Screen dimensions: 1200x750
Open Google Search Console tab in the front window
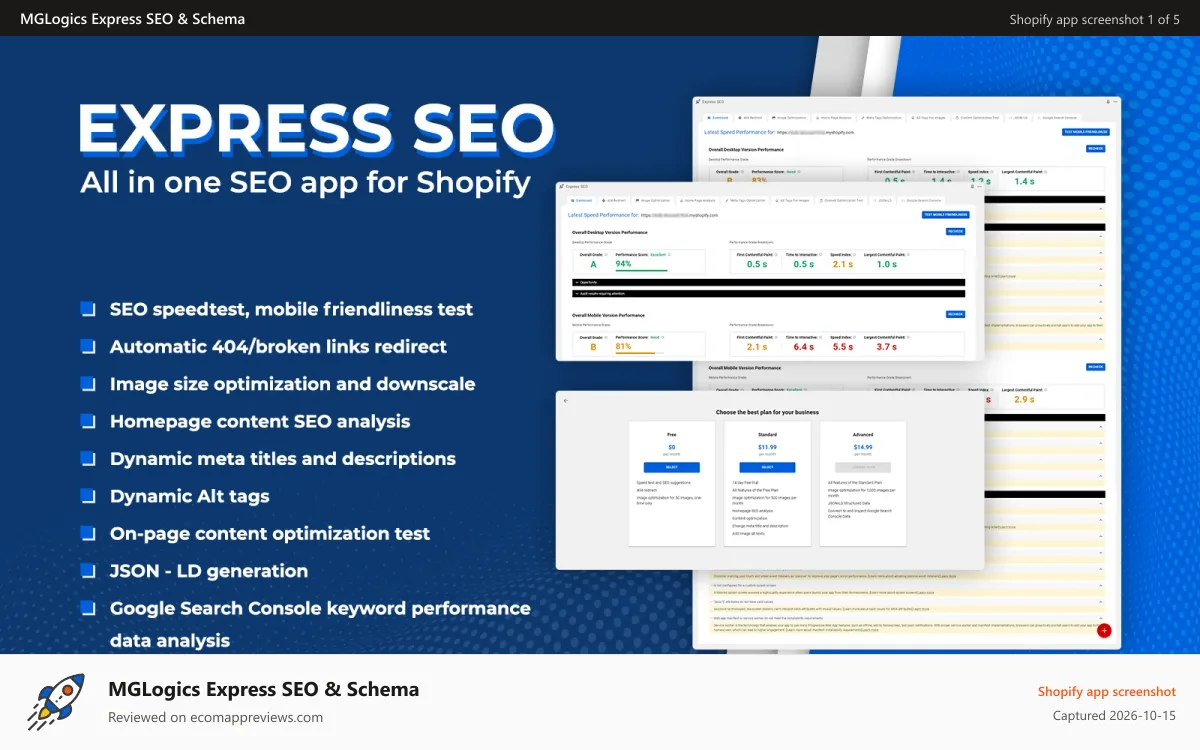tap(921, 201)
